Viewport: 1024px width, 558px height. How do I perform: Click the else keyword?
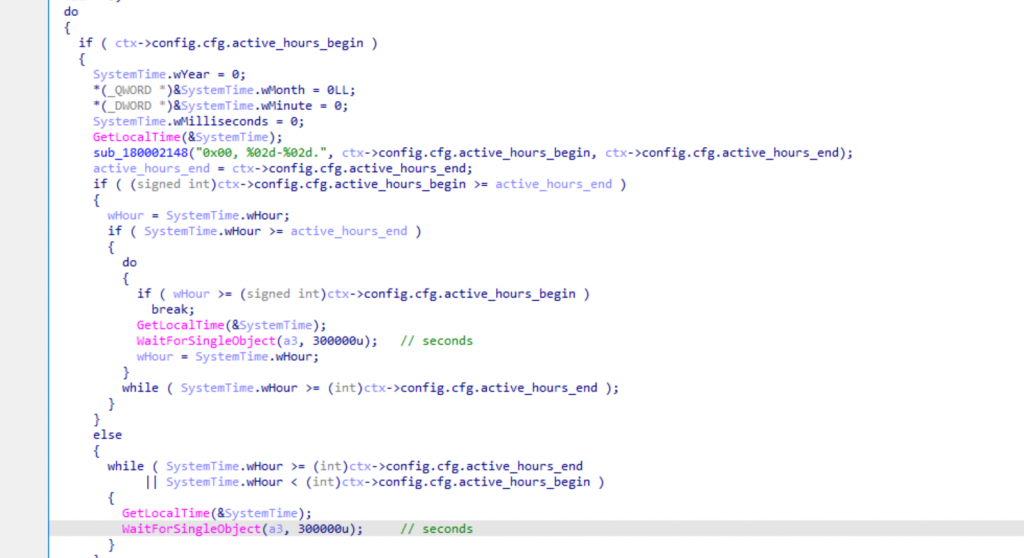107,435
